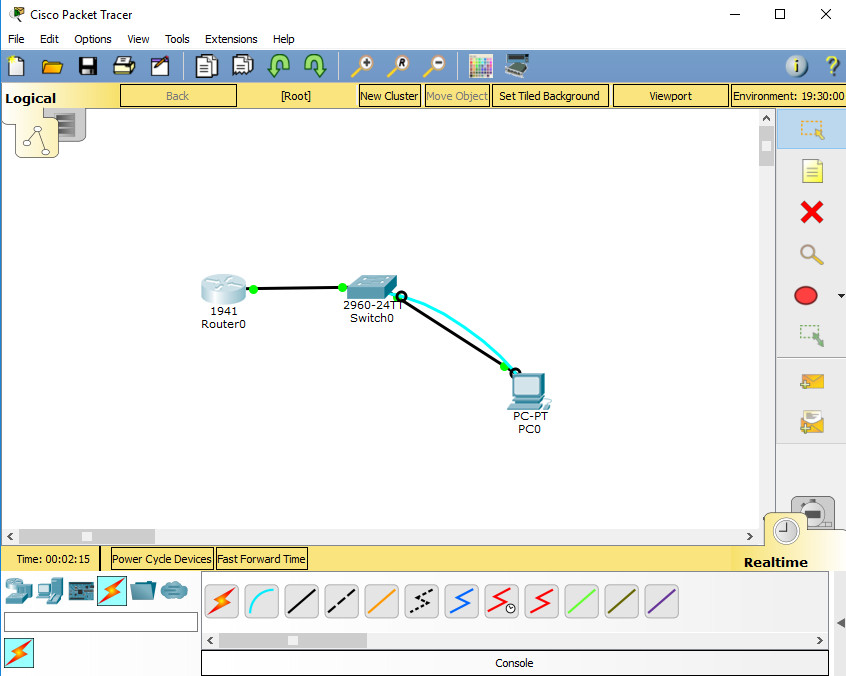The image size is (846, 676).
Task: Add a Complex PDU envelope
Action: click(x=812, y=422)
